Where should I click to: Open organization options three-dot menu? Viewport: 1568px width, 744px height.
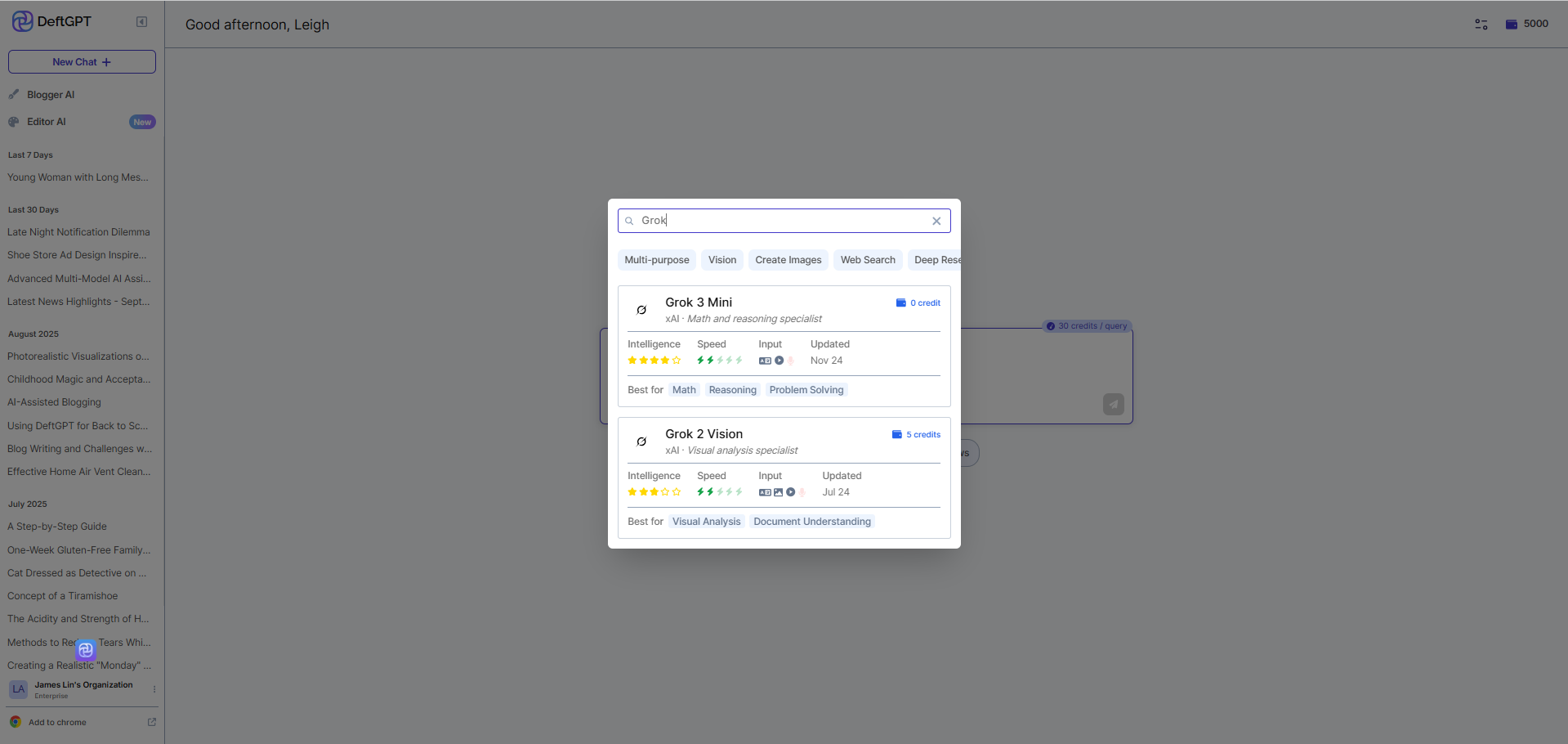[154, 689]
